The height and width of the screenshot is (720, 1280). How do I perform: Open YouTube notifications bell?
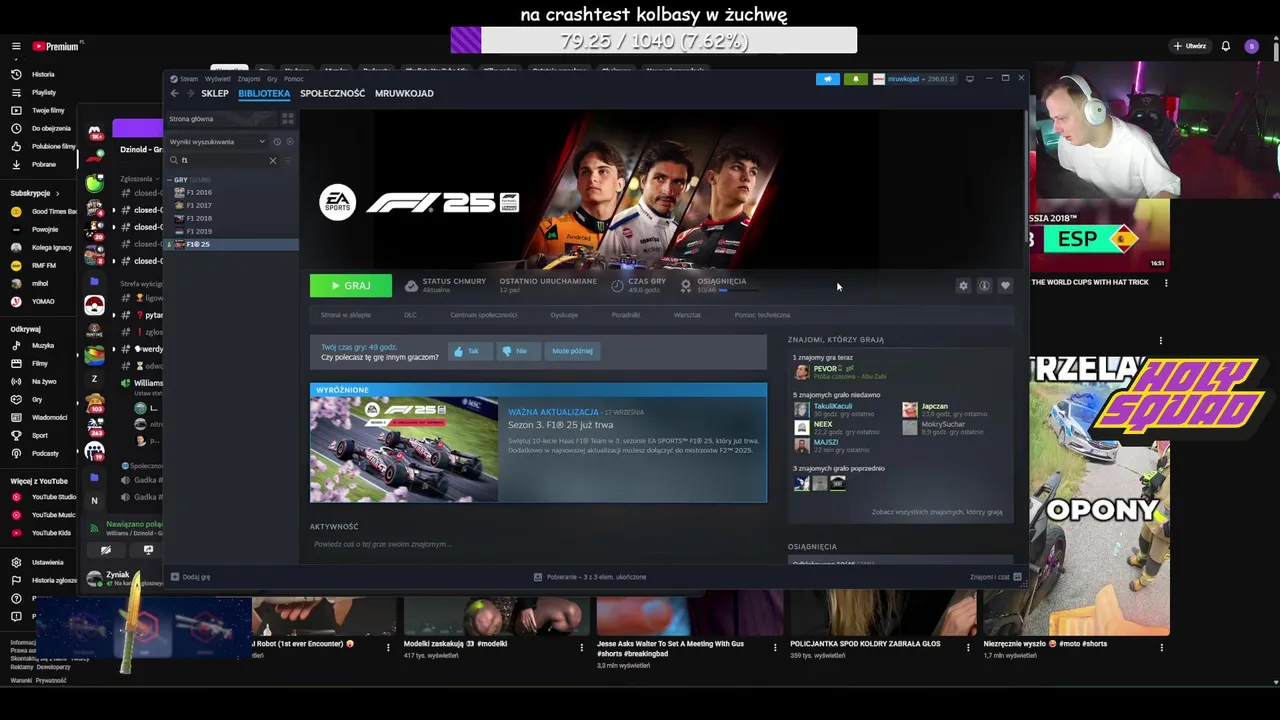pyautogui.click(x=1226, y=46)
